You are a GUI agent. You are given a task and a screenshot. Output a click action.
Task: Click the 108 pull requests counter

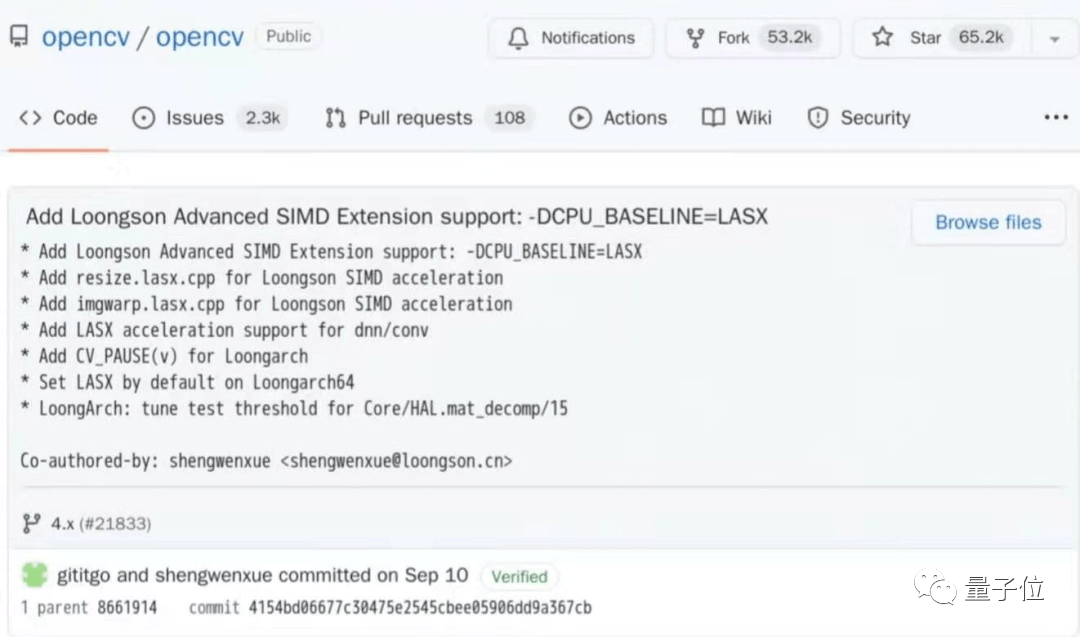509,118
